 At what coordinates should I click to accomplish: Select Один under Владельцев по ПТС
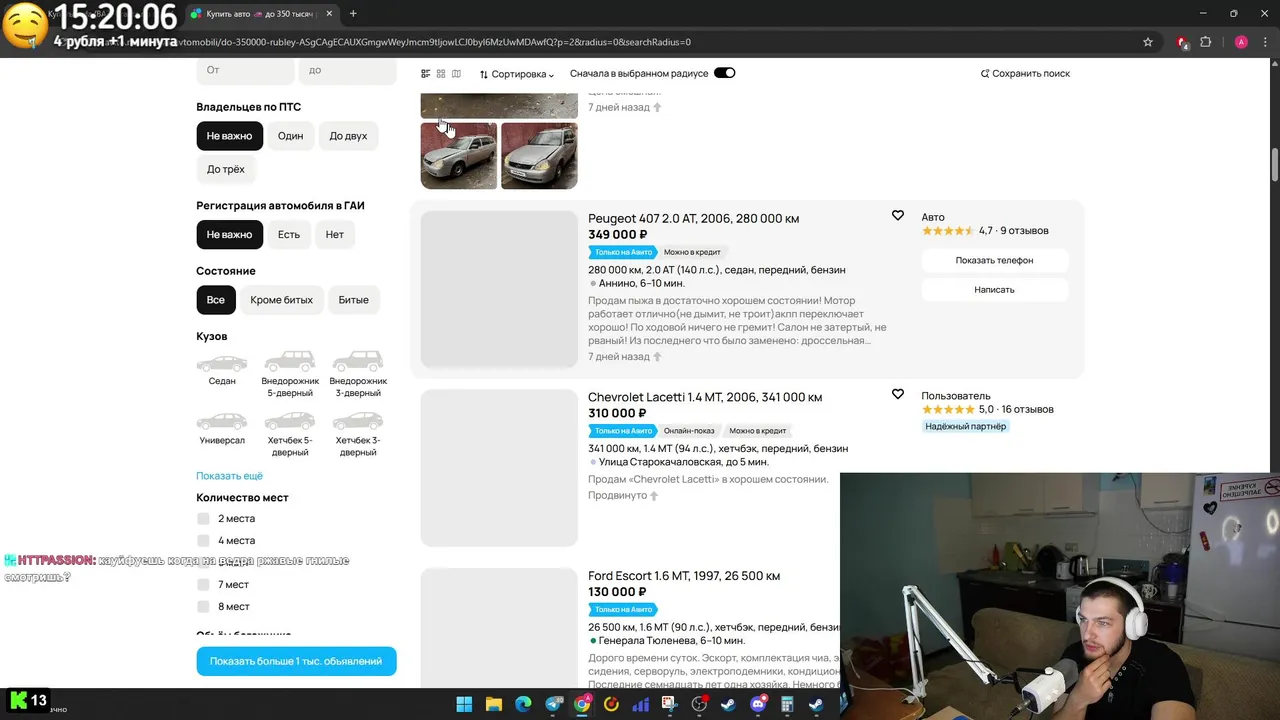(x=290, y=136)
